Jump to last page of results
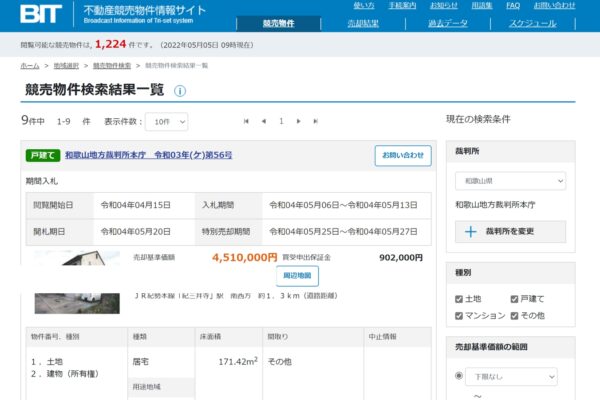600x400 pixels. tap(316, 121)
